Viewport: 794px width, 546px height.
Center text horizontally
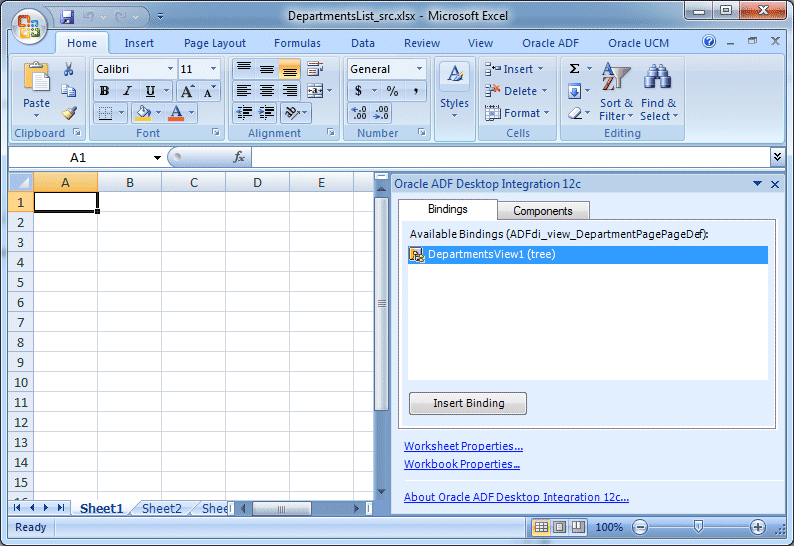(267, 91)
